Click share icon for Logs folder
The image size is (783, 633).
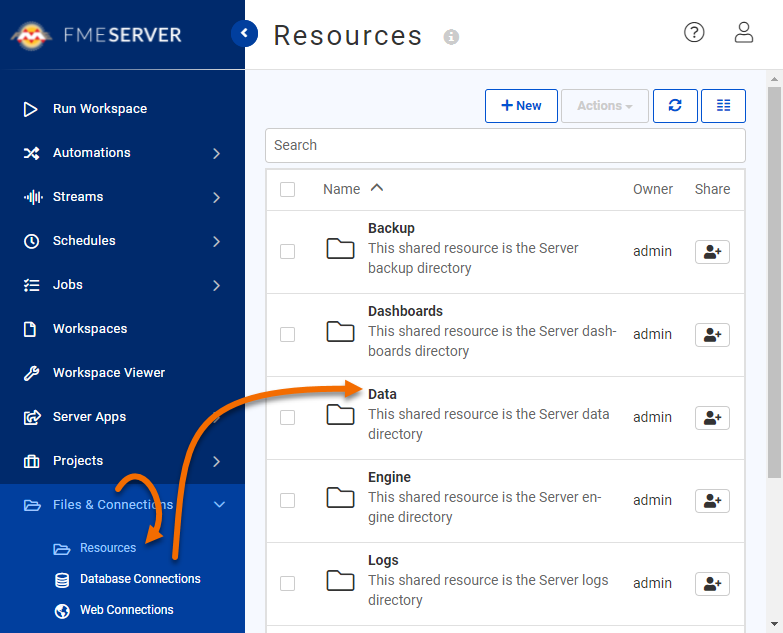(x=712, y=584)
